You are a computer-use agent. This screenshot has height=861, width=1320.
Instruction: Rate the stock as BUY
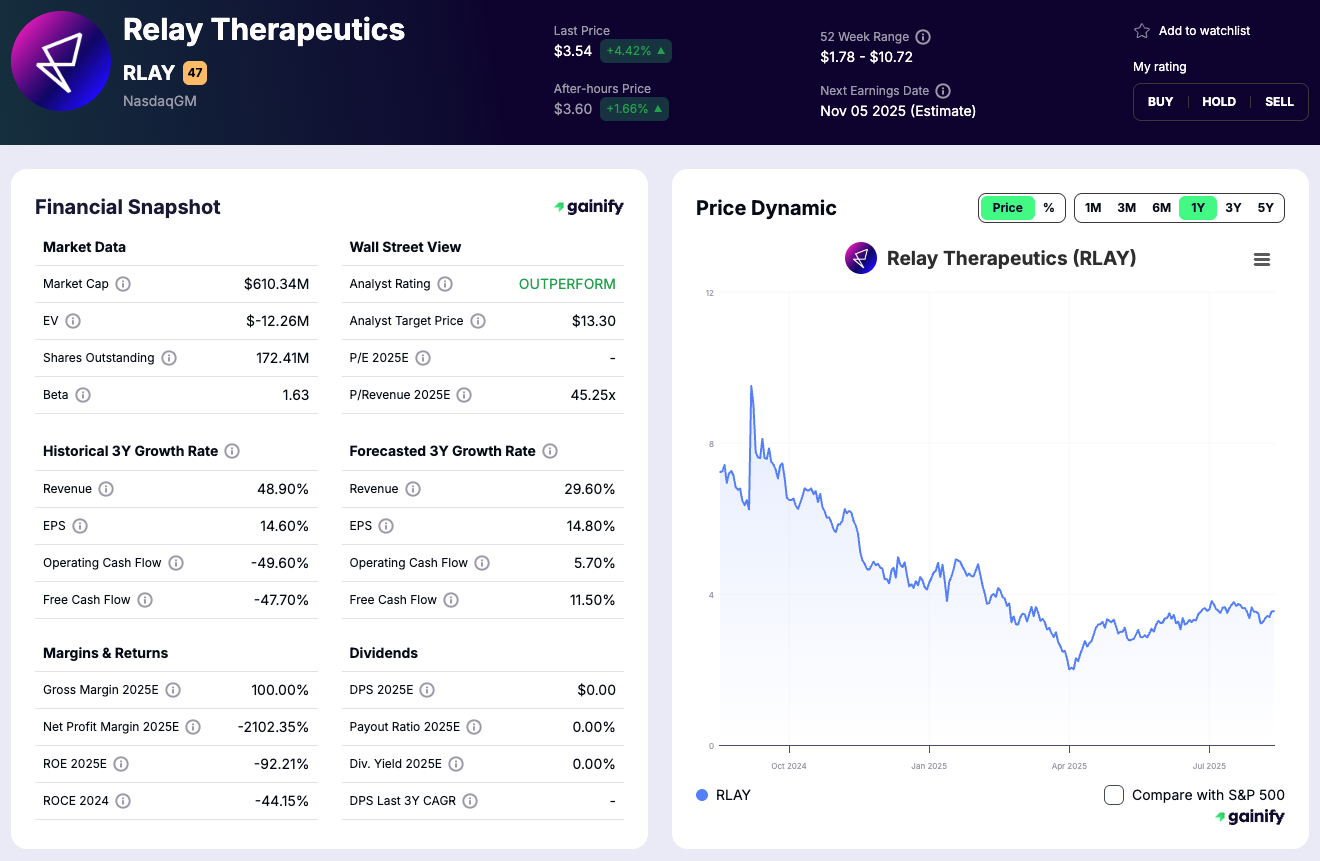point(1161,102)
